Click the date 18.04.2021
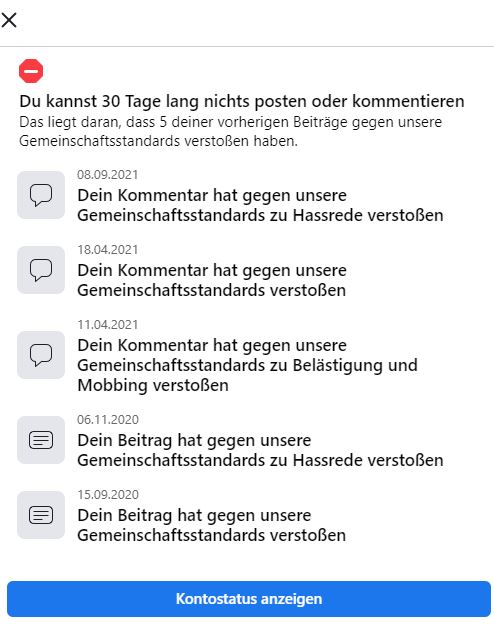 [108, 250]
